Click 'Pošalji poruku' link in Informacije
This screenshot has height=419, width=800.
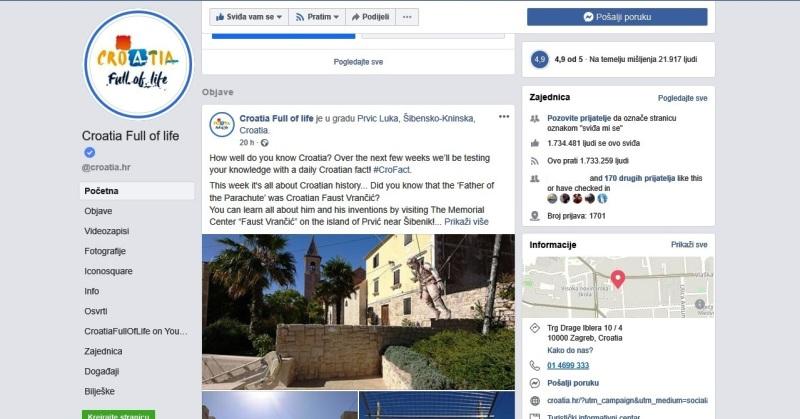[x=573, y=383]
